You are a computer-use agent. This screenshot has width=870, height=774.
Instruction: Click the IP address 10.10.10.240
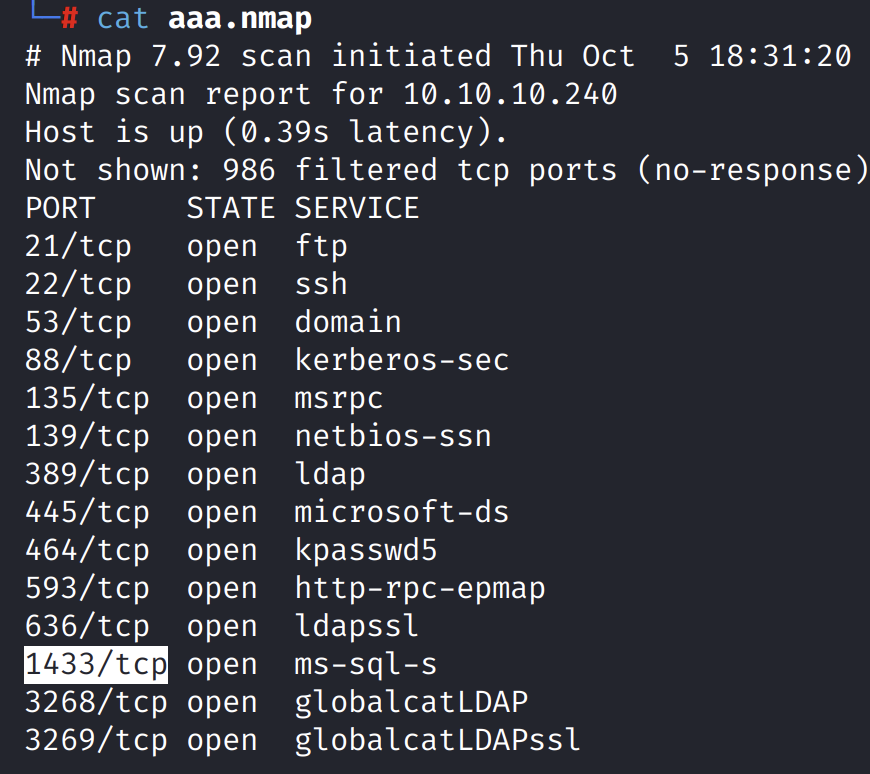click(510, 95)
